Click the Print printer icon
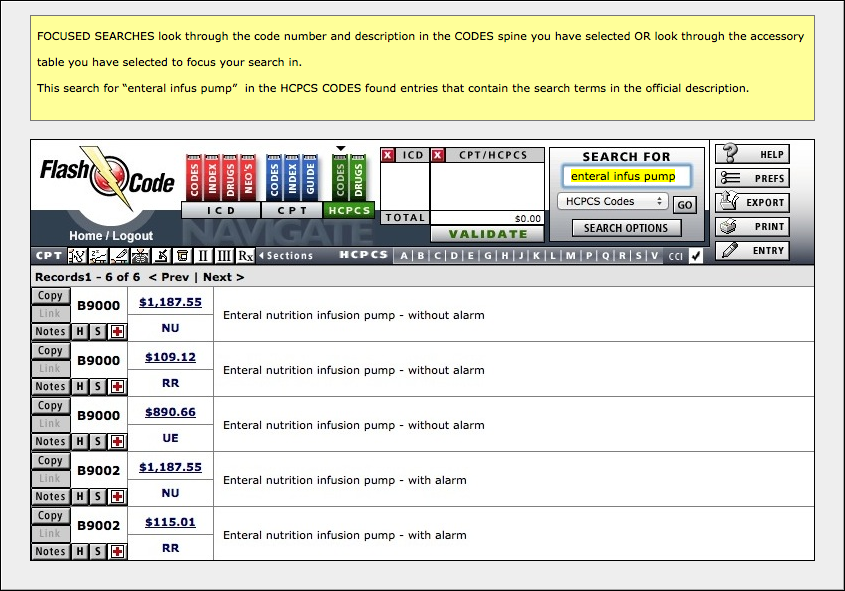This screenshot has width=845, height=591. [729, 226]
